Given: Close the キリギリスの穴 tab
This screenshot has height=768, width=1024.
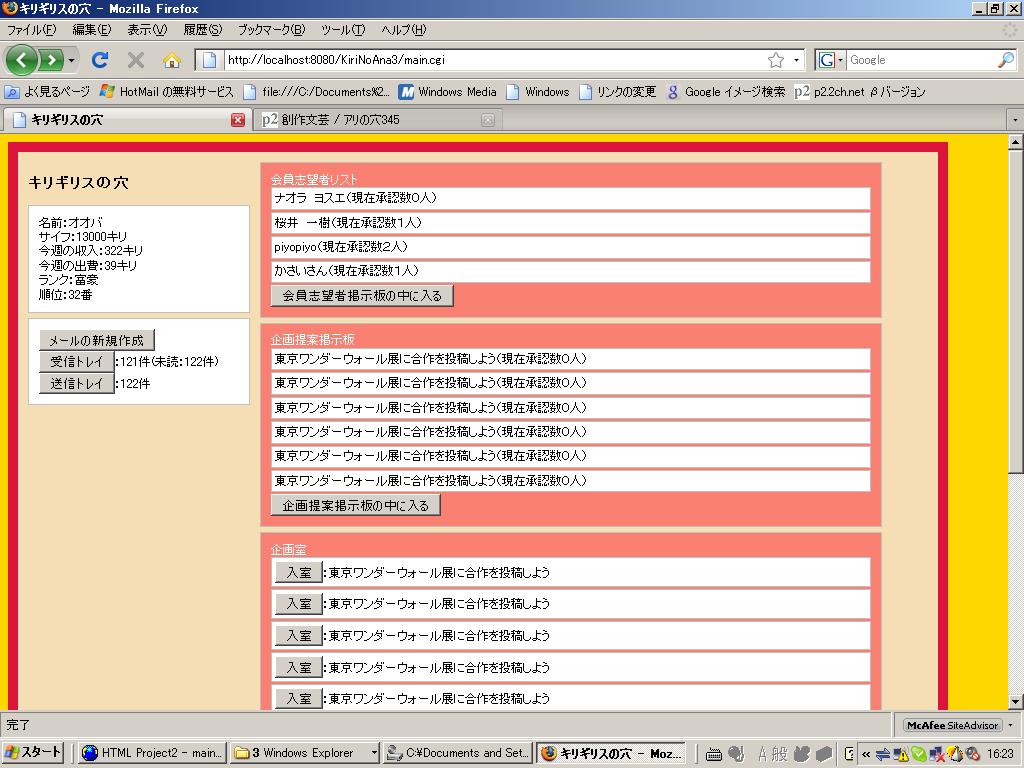Looking at the screenshot, I should 238,120.
